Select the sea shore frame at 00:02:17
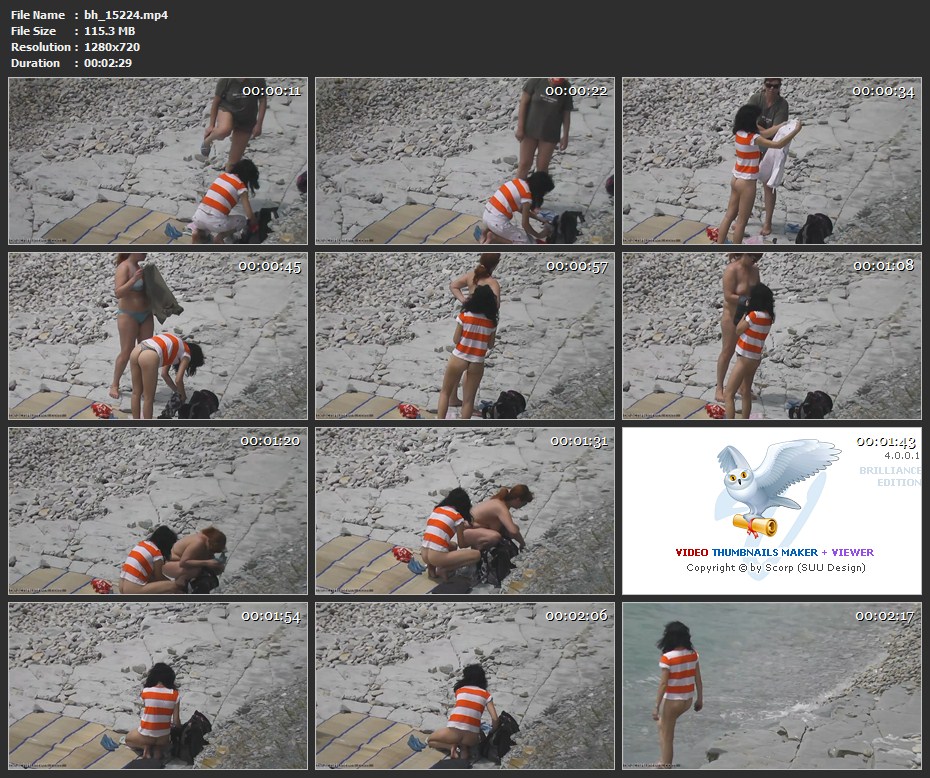The height and width of the screenshot is (778, 930). pyautogui.click(x=771, y=685)
